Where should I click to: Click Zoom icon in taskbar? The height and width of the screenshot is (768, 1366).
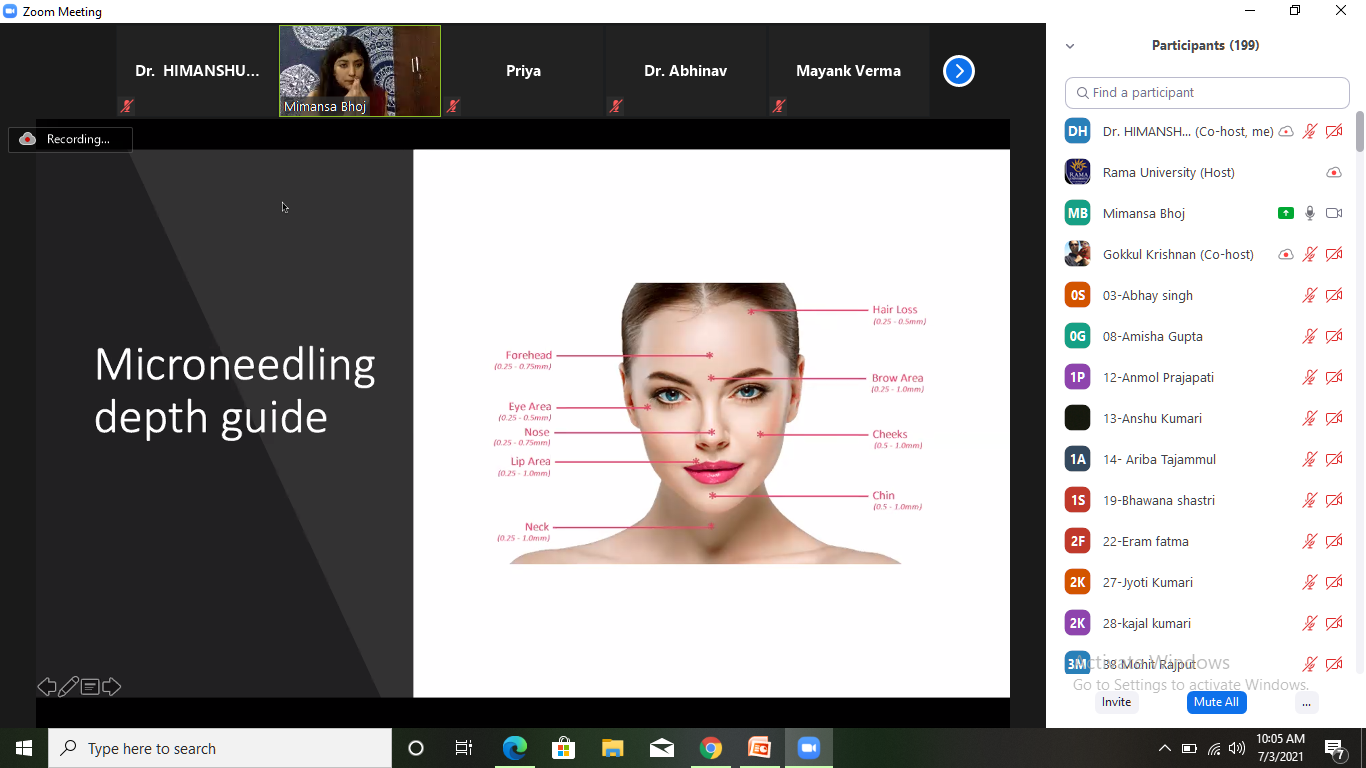pos(808,748)
